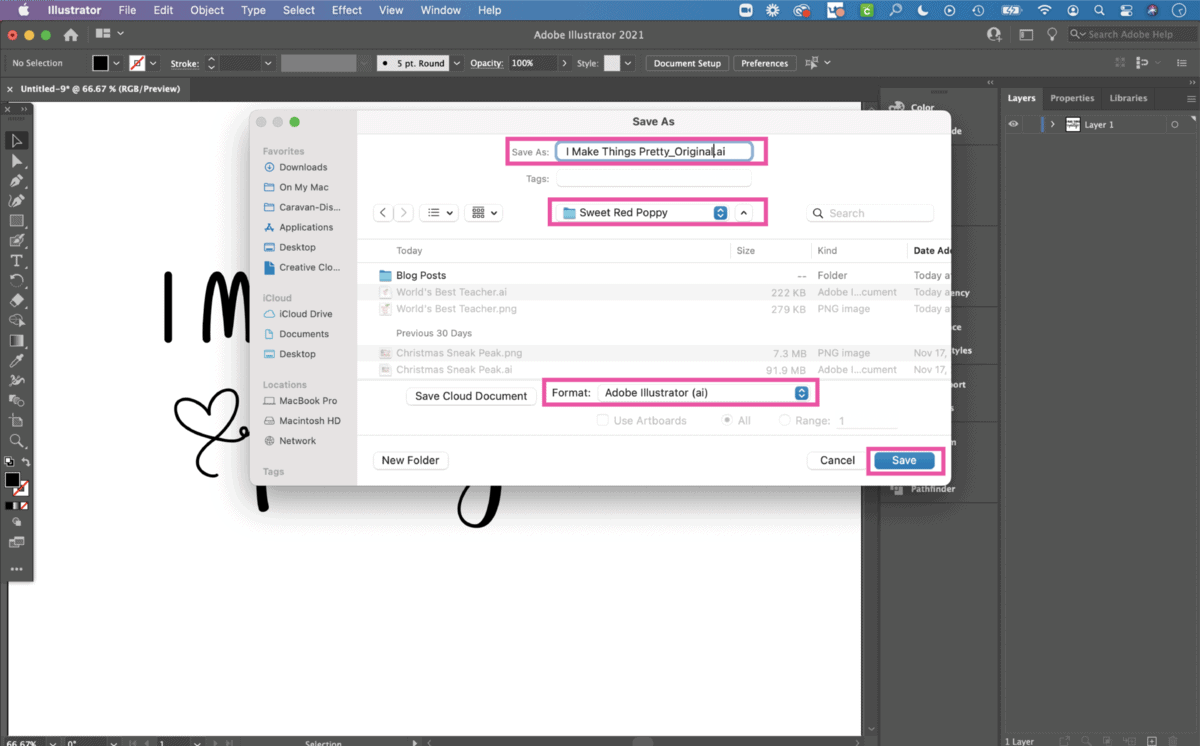Open the Zoom tool
Image resolution: width=1200 pixels, height=746 pixels.
point(17,440)
